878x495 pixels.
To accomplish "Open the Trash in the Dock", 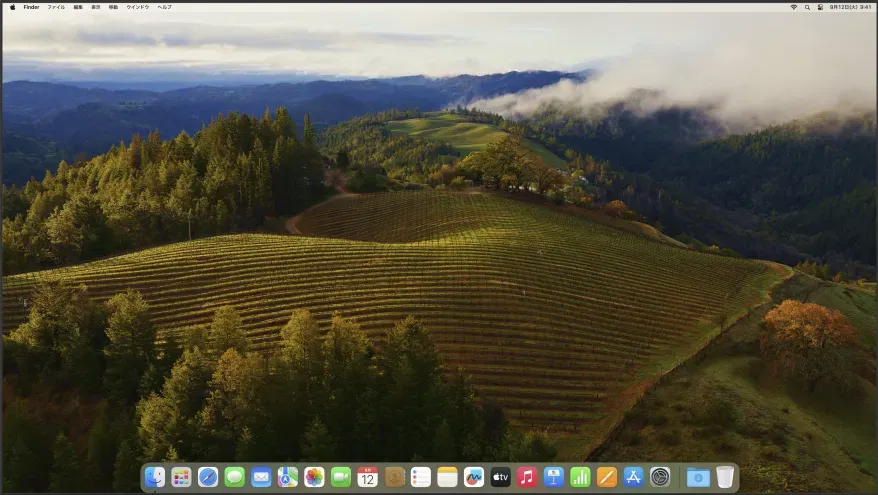I will [x=725, y=477].
